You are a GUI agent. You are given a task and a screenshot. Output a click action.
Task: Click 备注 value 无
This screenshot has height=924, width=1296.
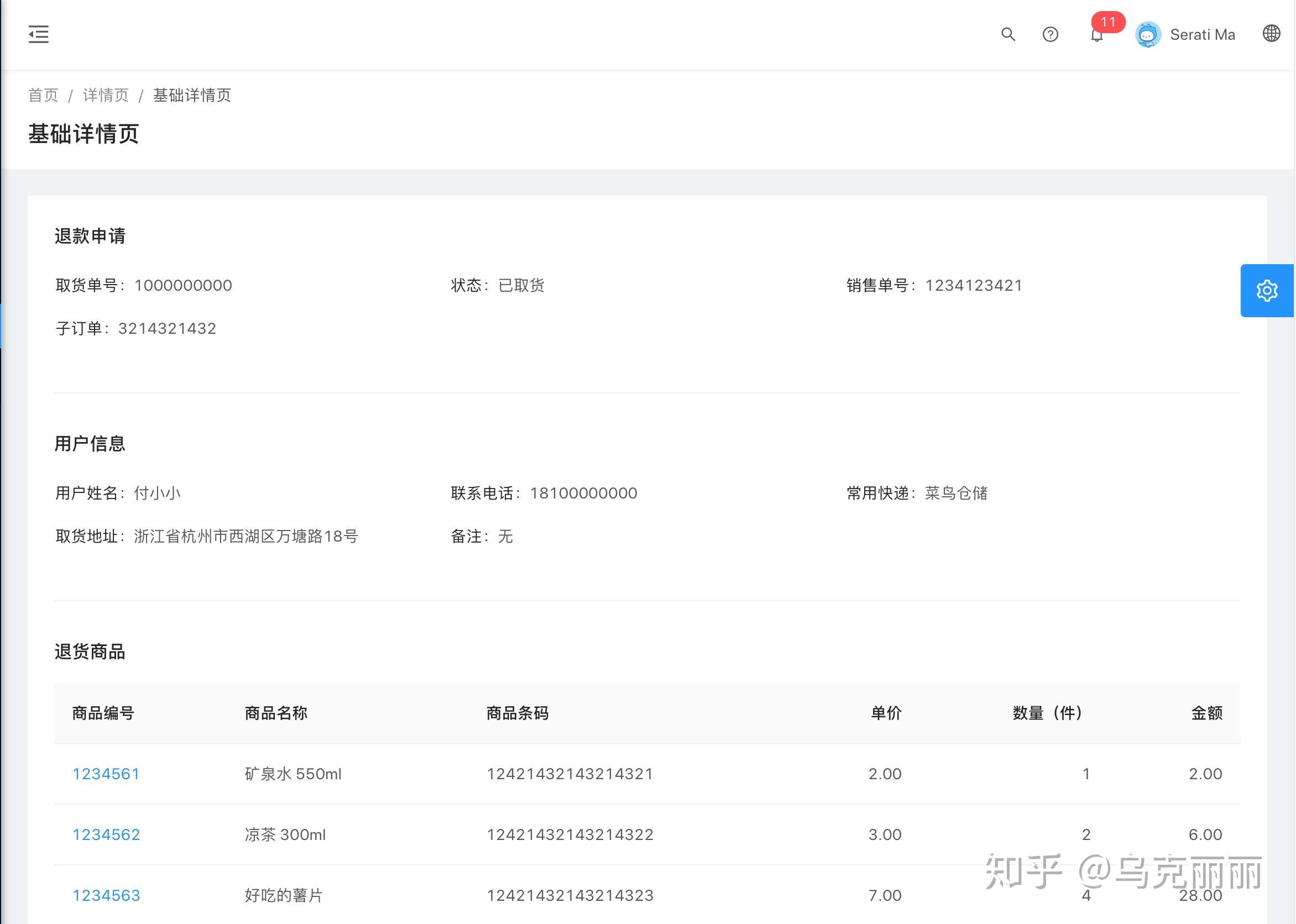click(505, 536)
